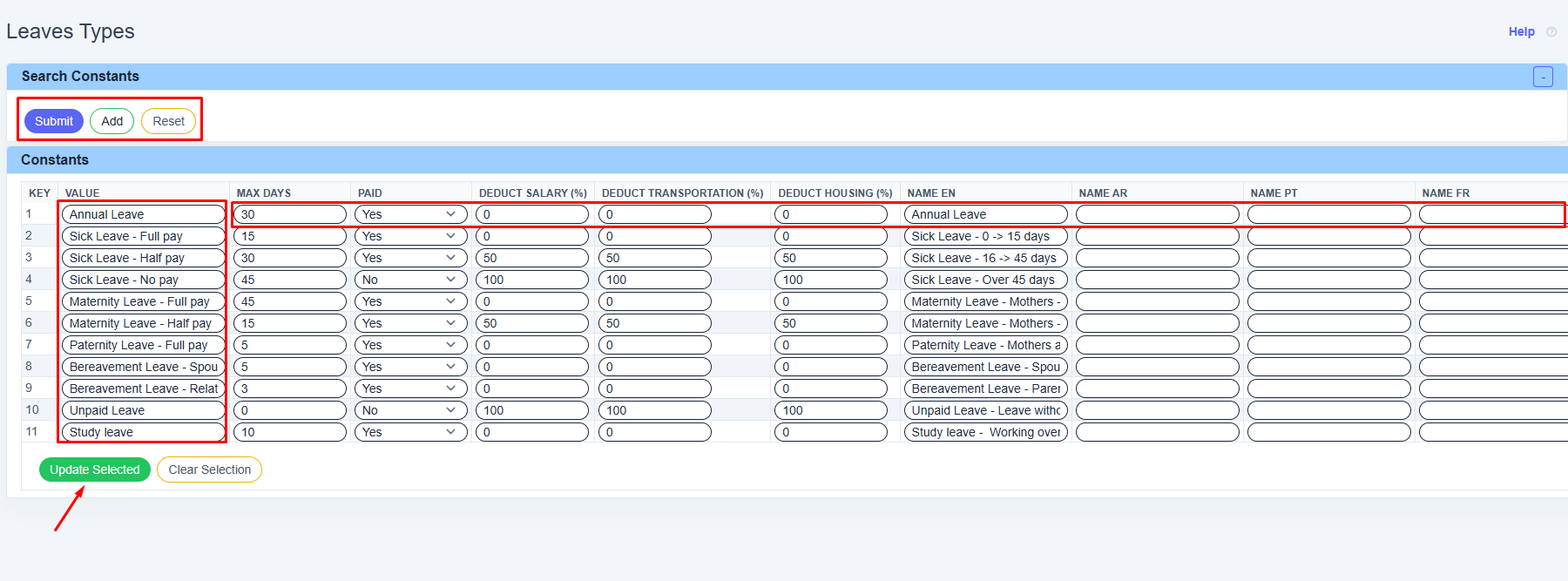Click Max Days field for Sick Leave - No pay

pyautogui.click(x=290, y=280)
